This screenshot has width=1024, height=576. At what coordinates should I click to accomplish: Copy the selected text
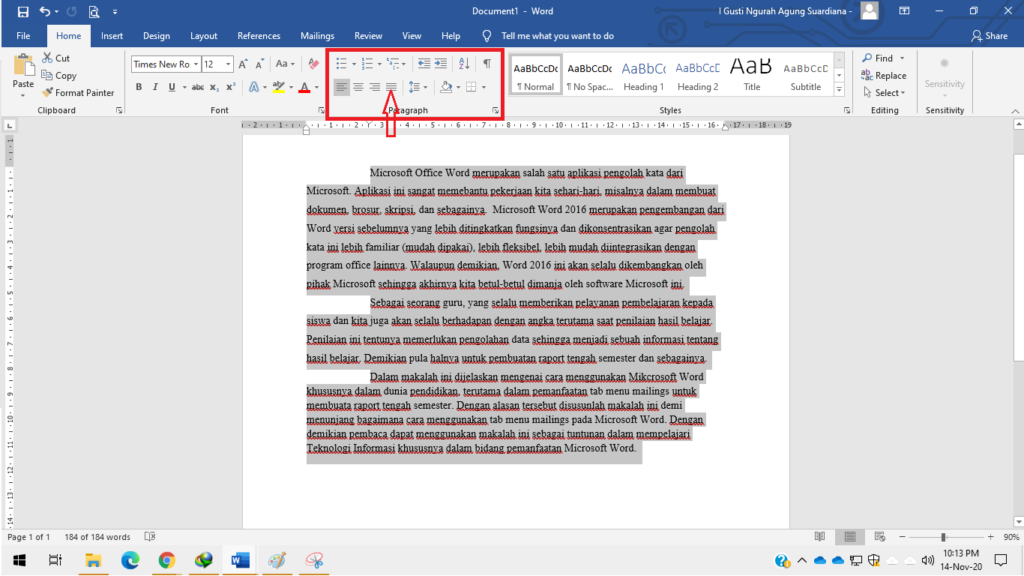click(x=59, y=76)
